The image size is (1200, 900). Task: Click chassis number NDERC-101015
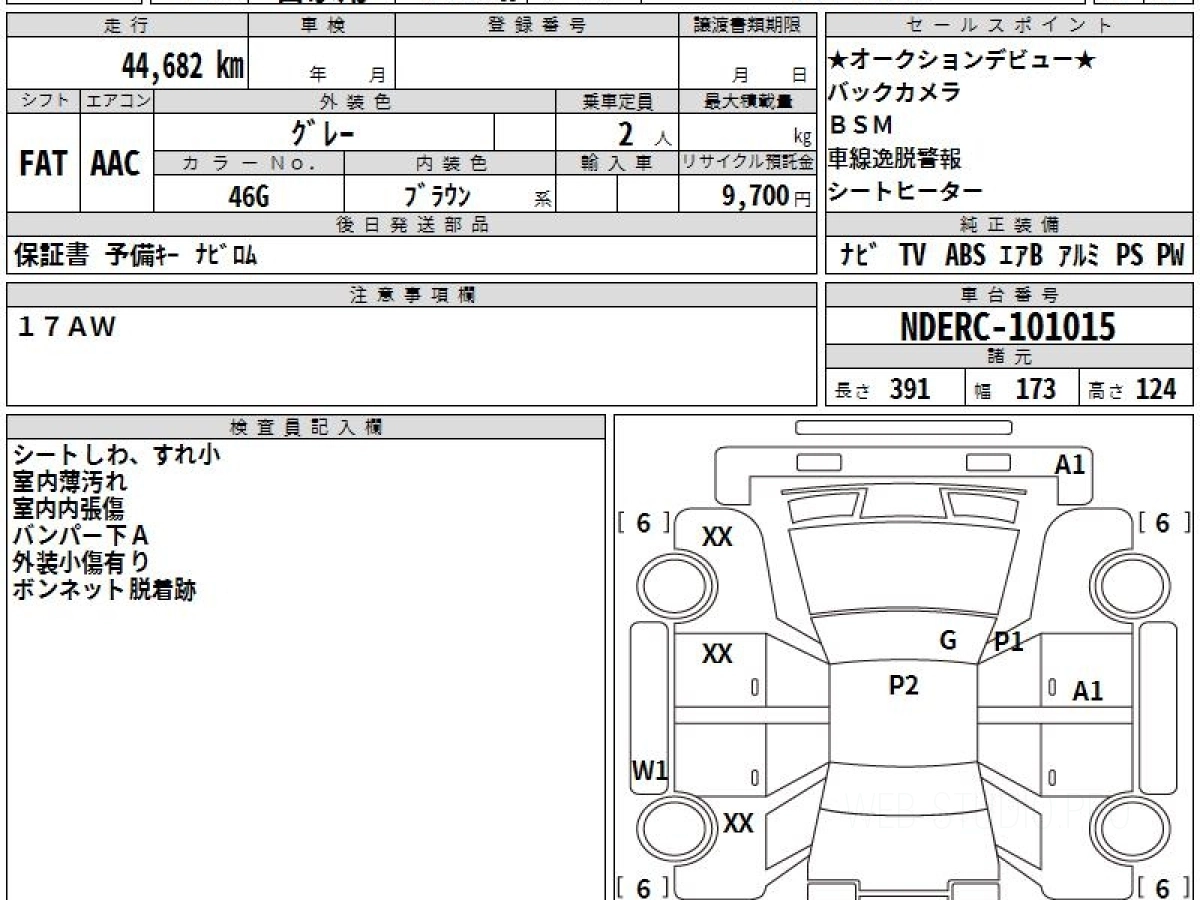click(1008, 327)
